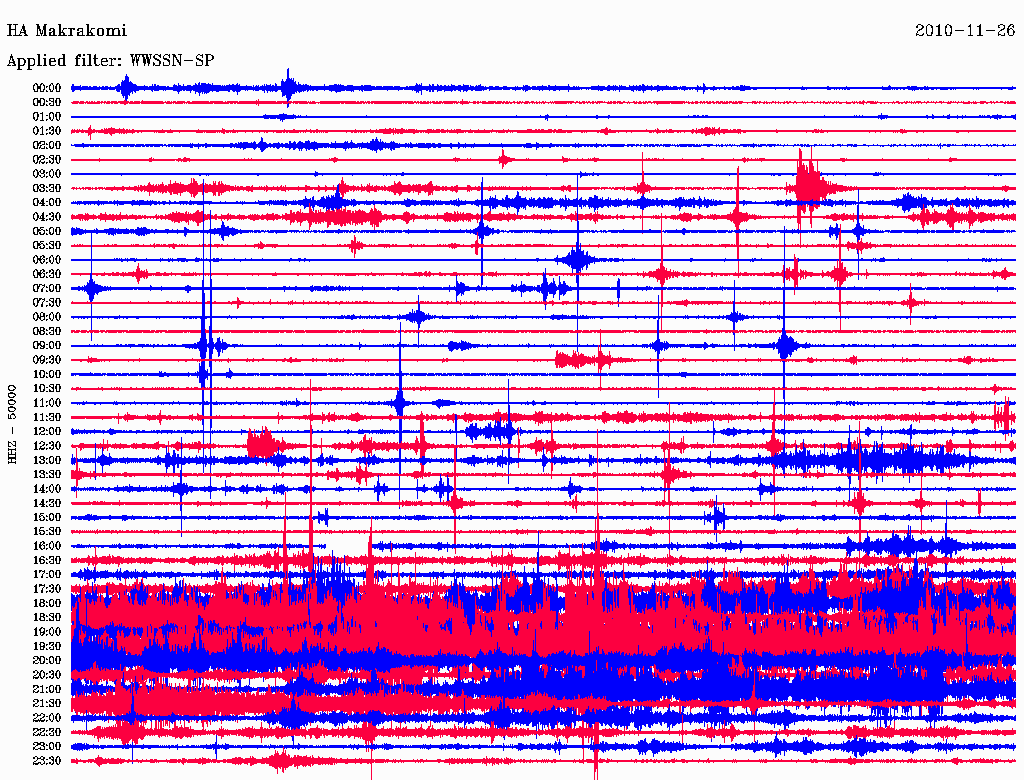Click the '19:00' time label
Viewport: 1024px width, 780px height.
[47, 632]
